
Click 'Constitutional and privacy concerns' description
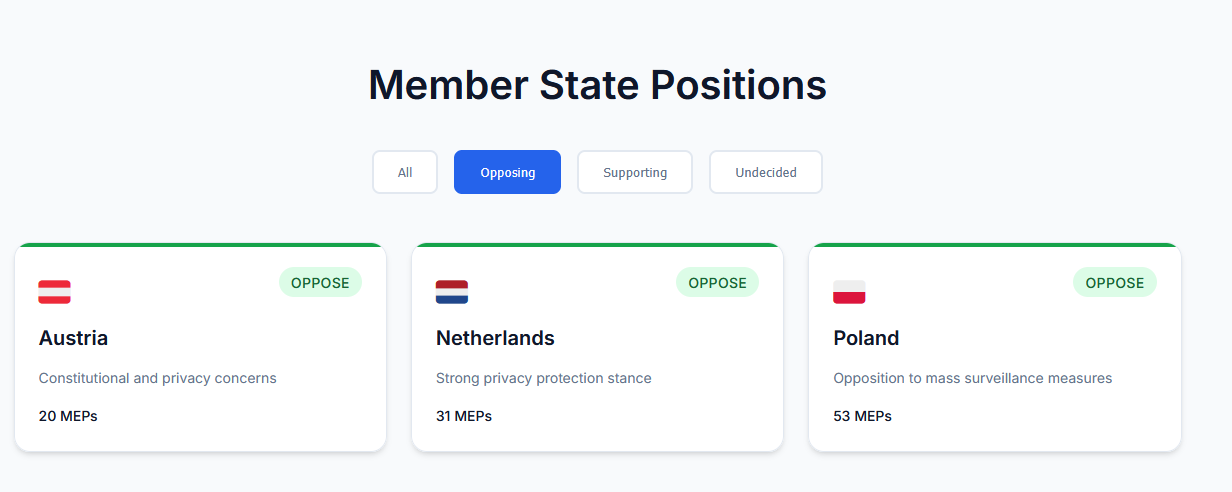click(x=157, y=378)
